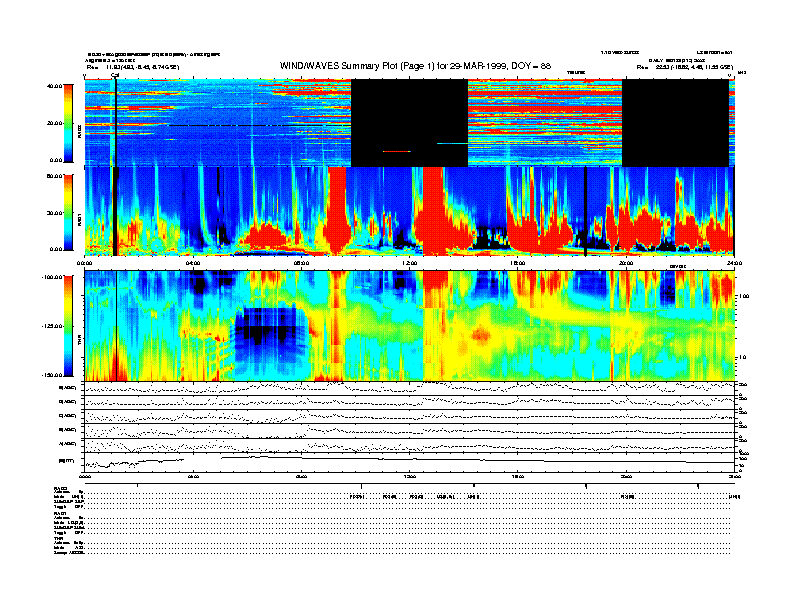792x612 pixels.
Task: Click the vertical RAD2 axis label
Action: coord(79,132)
